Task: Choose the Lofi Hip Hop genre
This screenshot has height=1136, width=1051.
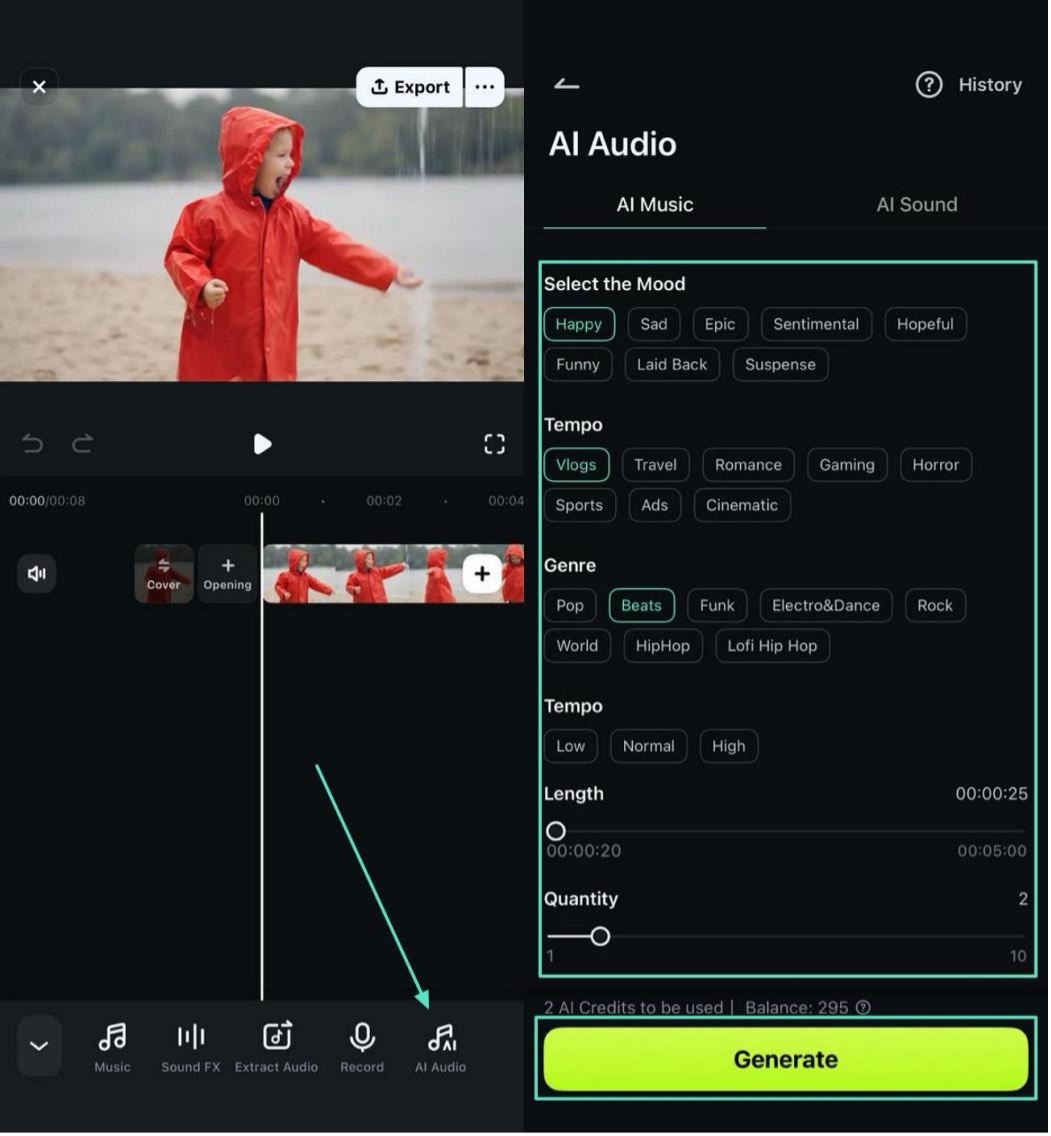Action: pos(772,646)
